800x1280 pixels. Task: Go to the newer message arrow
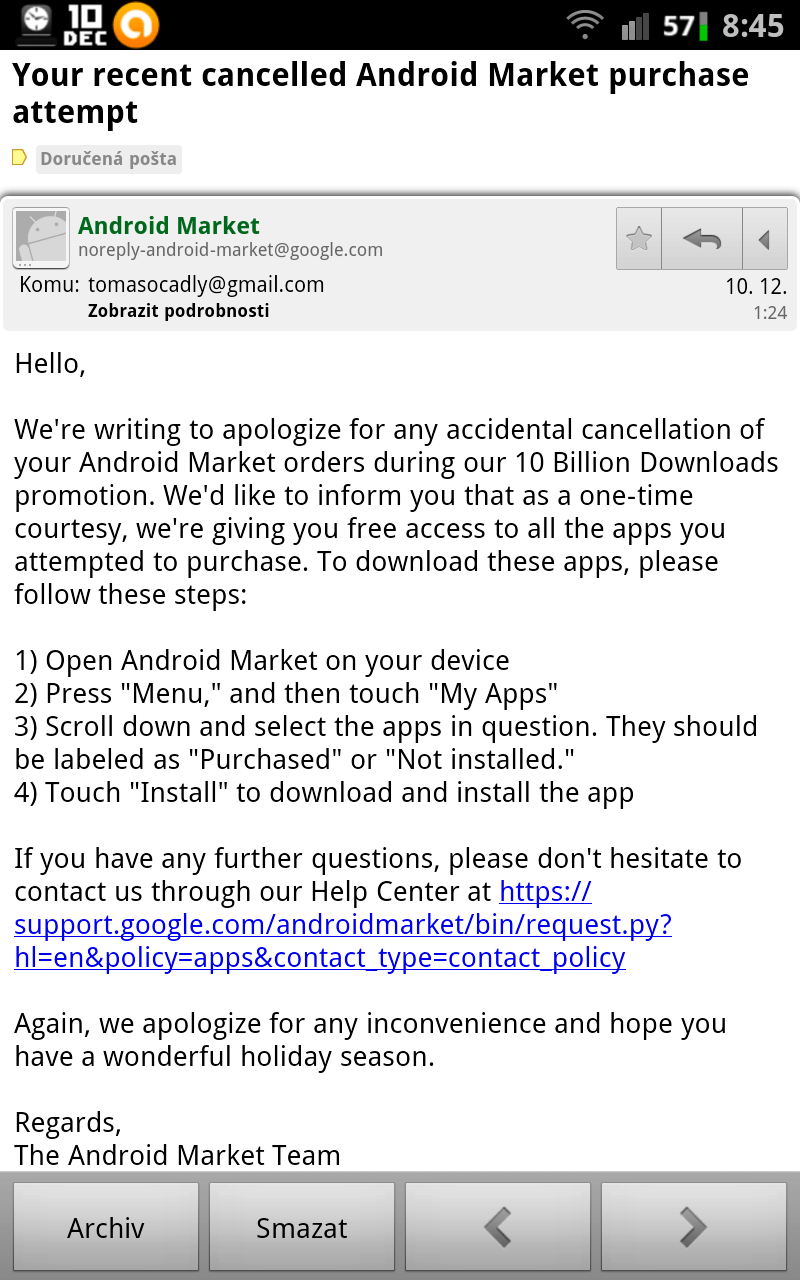pyautogui.click(x=498, y=1227)
